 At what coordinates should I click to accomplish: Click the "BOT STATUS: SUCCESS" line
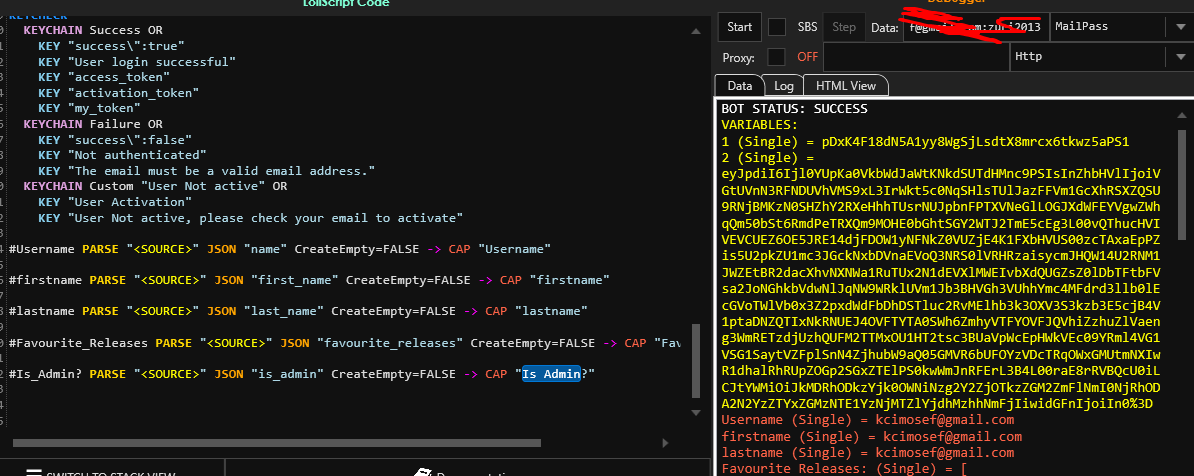tap(794, 109)
